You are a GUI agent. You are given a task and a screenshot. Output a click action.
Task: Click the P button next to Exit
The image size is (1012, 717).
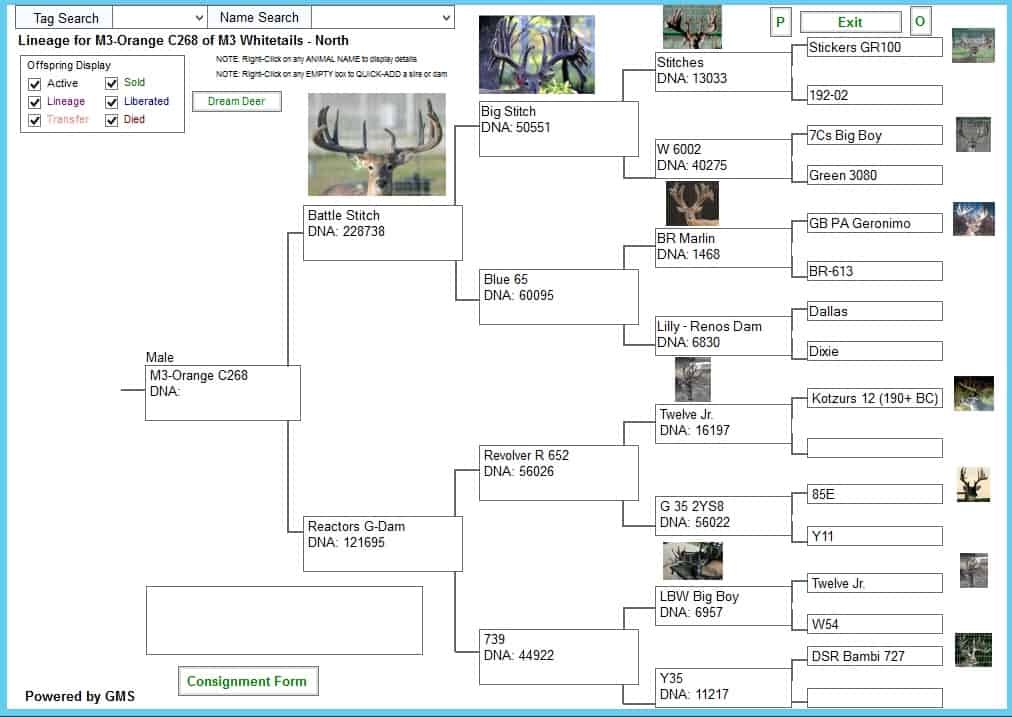[780, 22]
